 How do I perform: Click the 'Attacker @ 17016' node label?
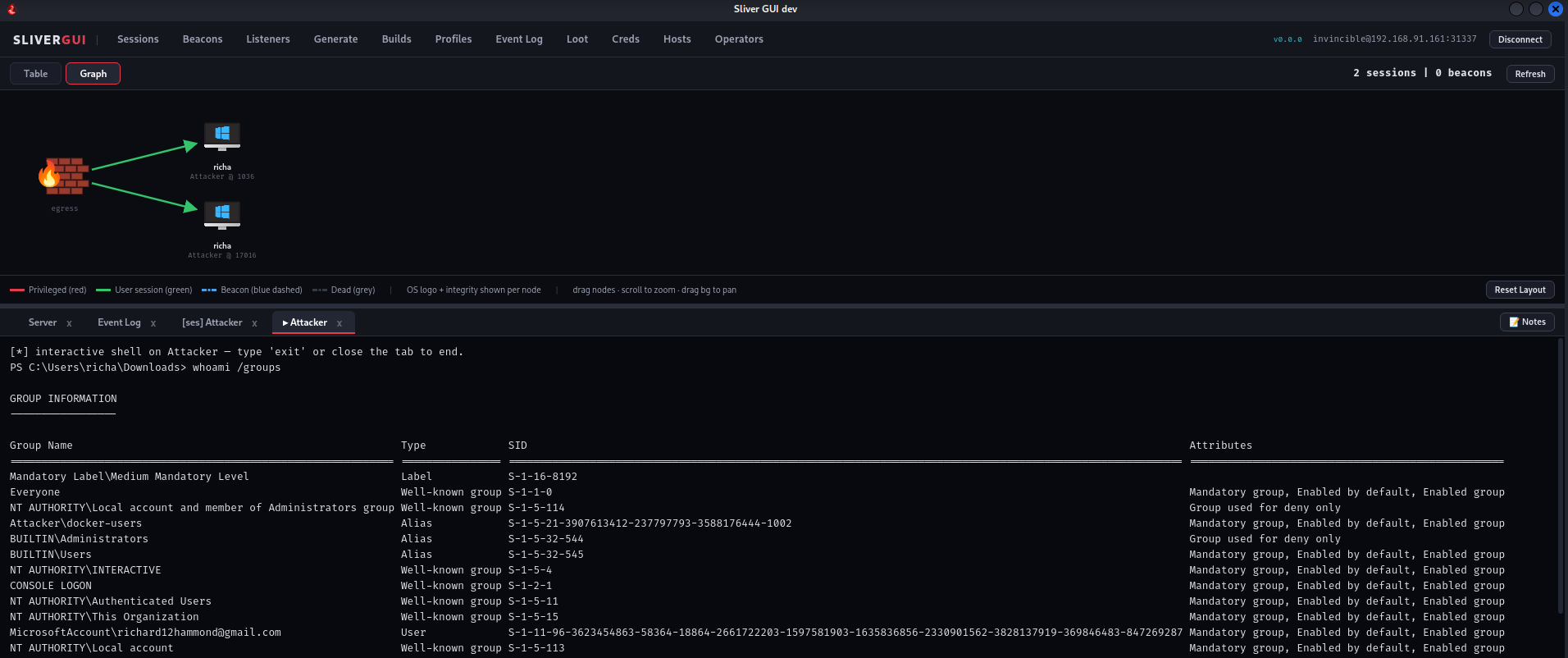click(x=222, y=255)
